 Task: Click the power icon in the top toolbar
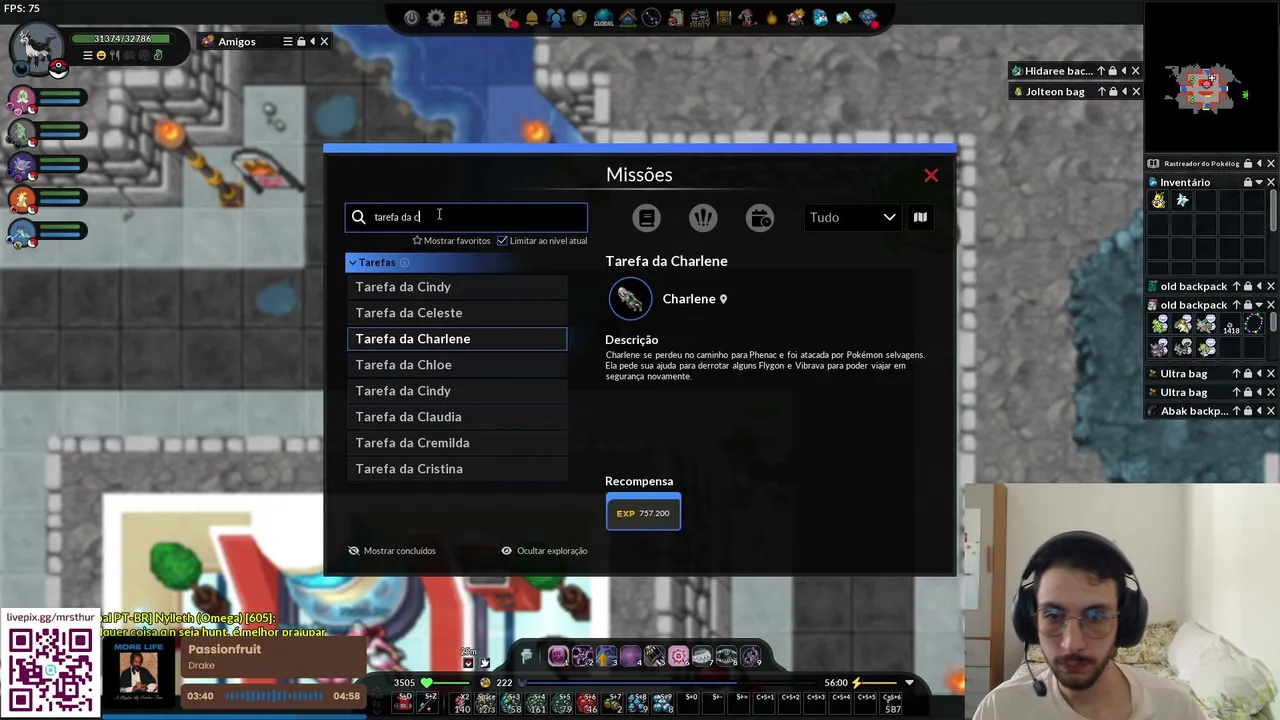pos(411,18)
